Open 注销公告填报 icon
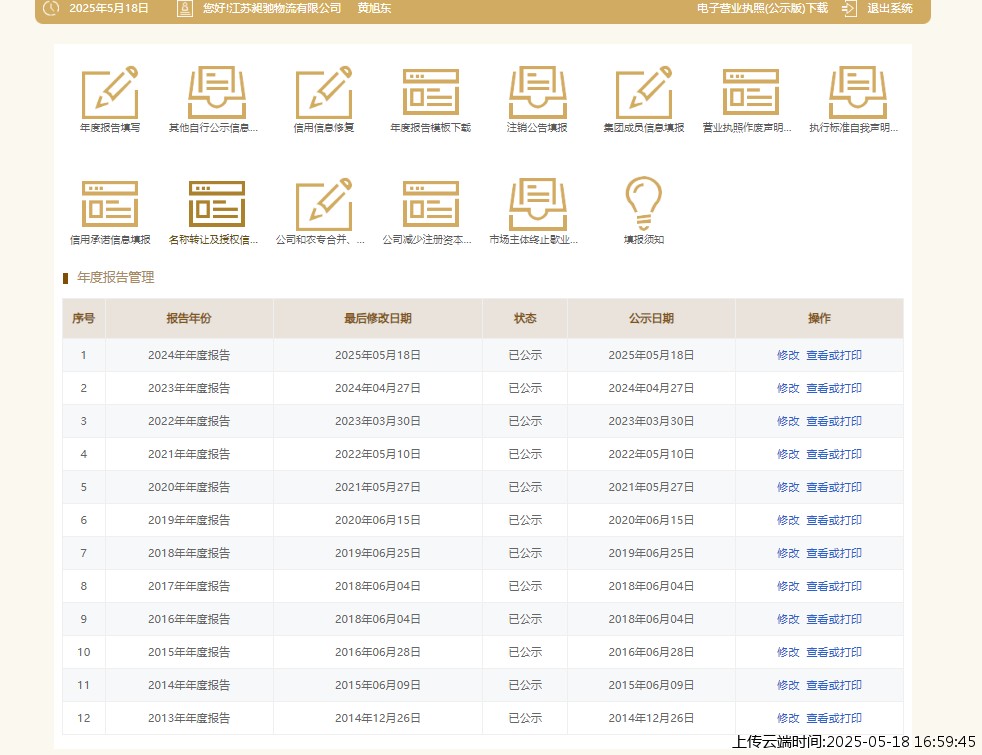This screenshot has height=755, width=982. pyautogui.click(x=537, y=92)
